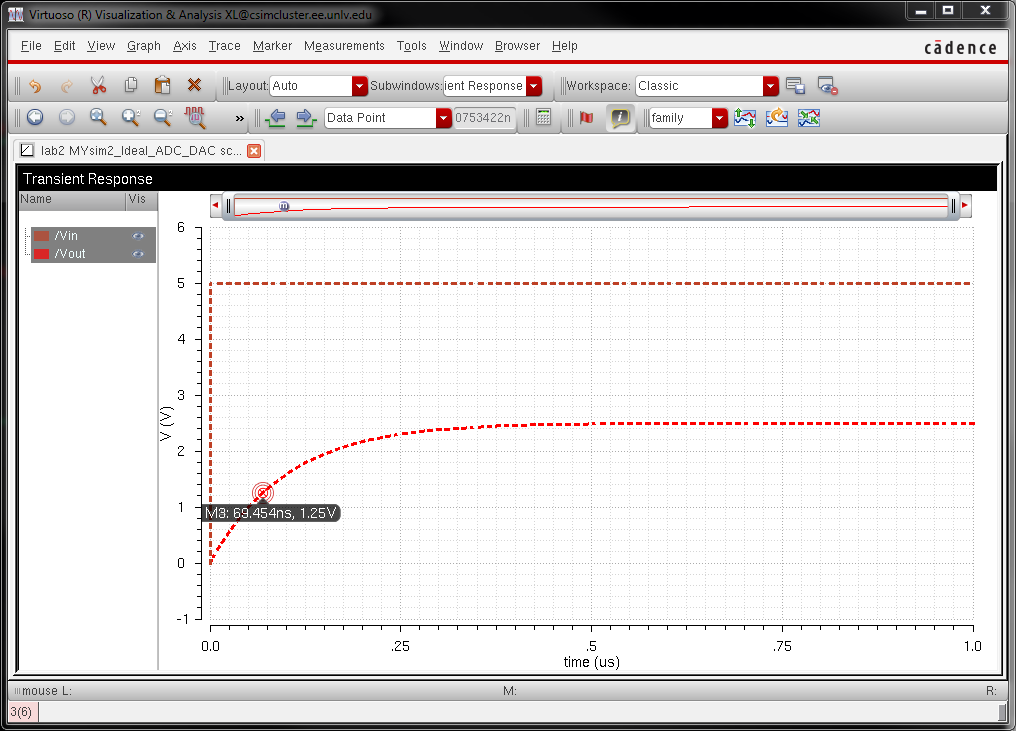Open the Trace menu

(x=224, y=46)
